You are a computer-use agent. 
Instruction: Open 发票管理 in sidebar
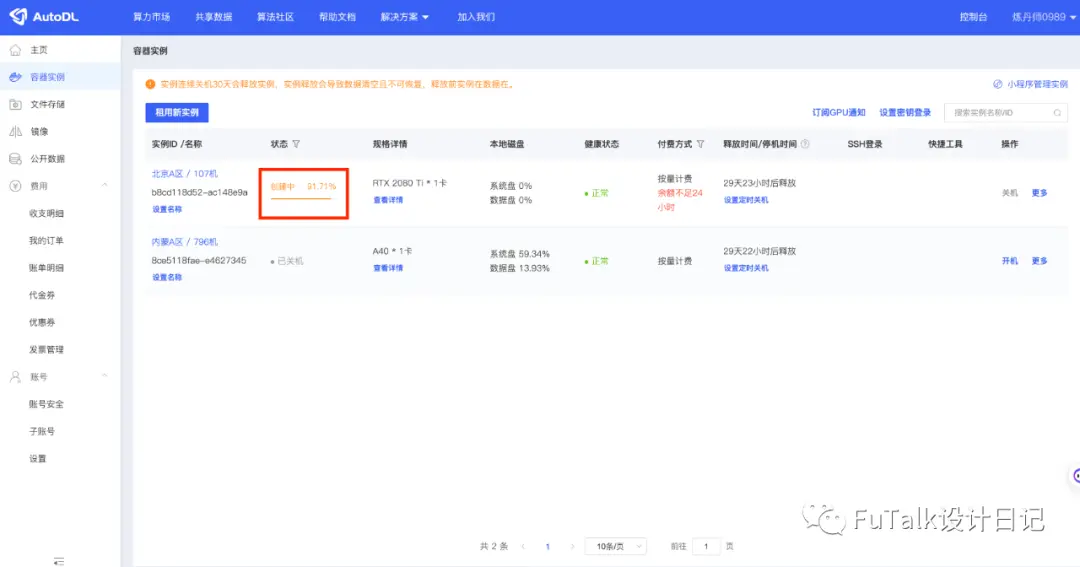click(46, 349)
